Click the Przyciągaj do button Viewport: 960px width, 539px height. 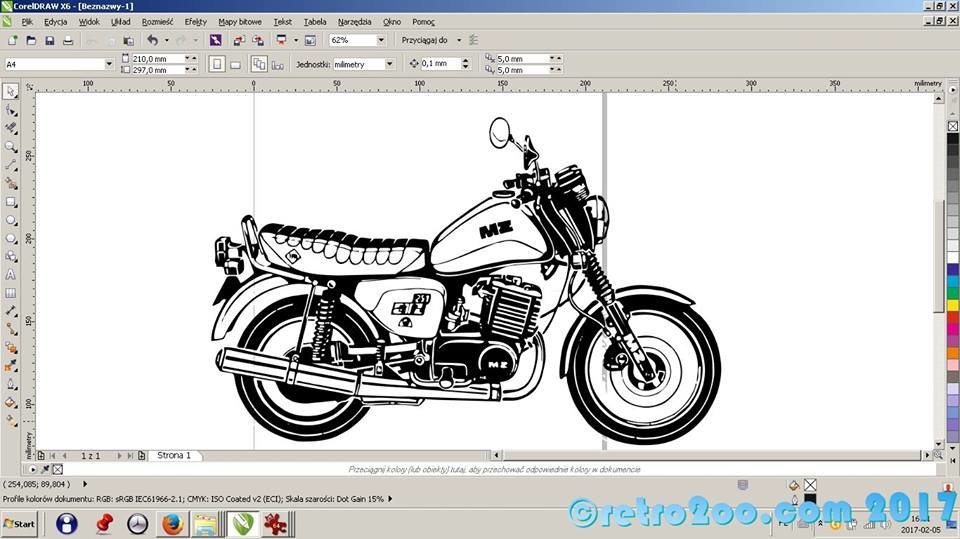coord(430,40)
